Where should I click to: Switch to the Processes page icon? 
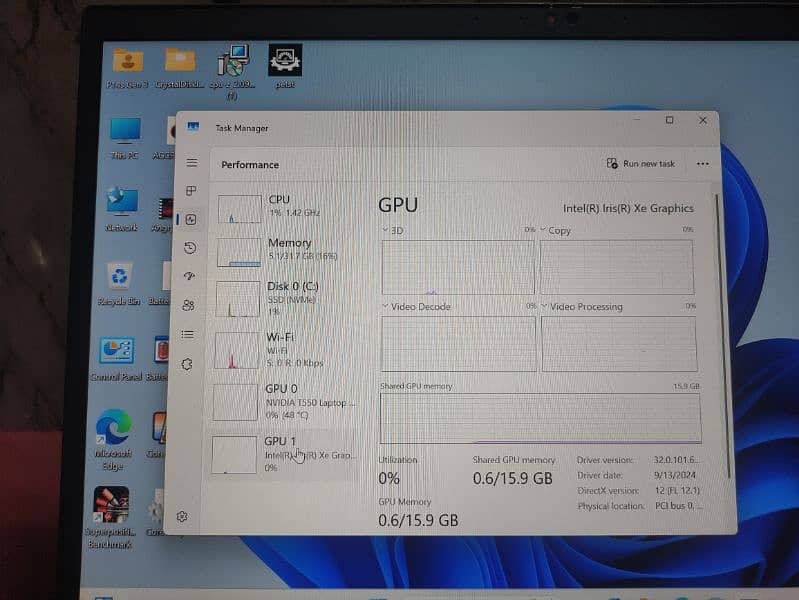(x=191, y=191)
